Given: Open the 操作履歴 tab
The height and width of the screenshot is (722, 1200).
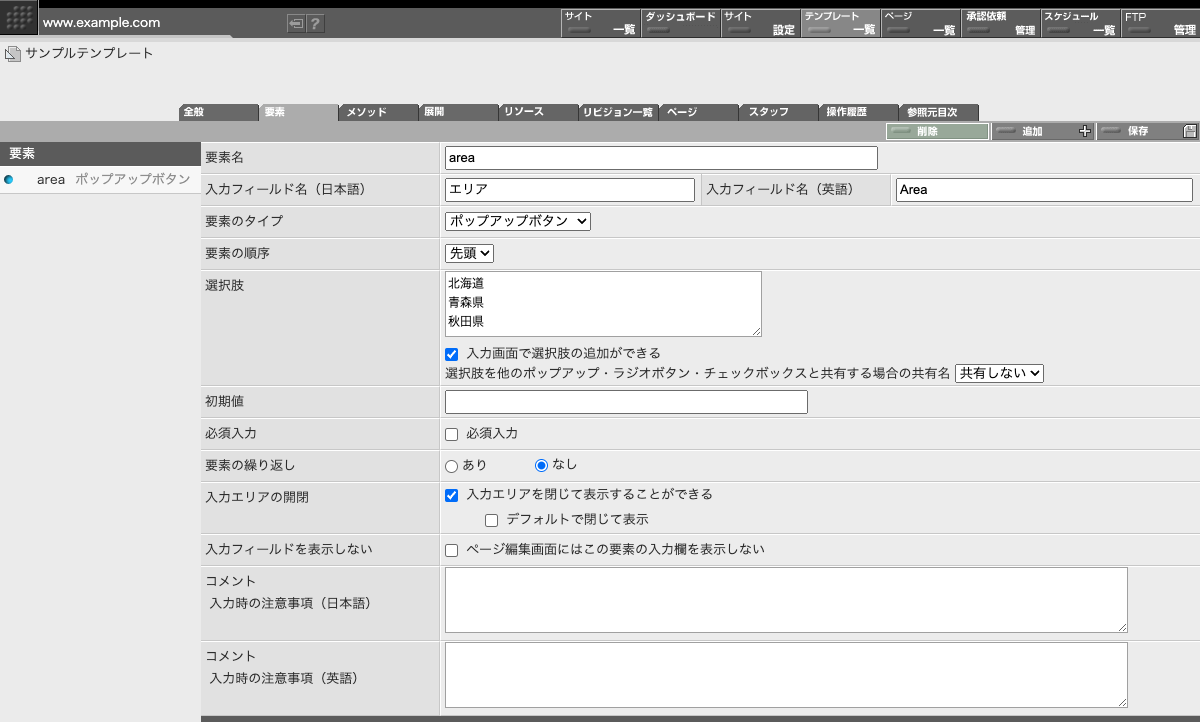Looking at the screenshot, I should (859, 112).
